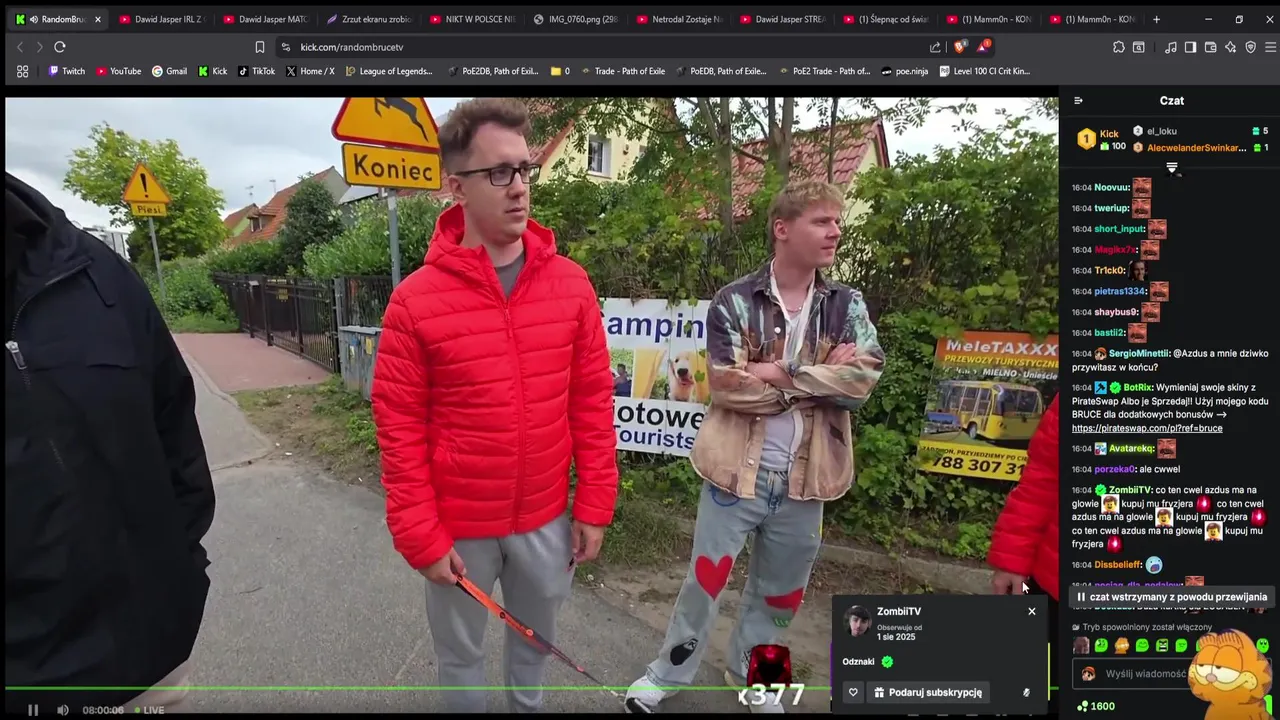This screenshot has height=720, width=1280.
Task: Open Brave VPN shield icon
Action: (x=1250, y=47)
